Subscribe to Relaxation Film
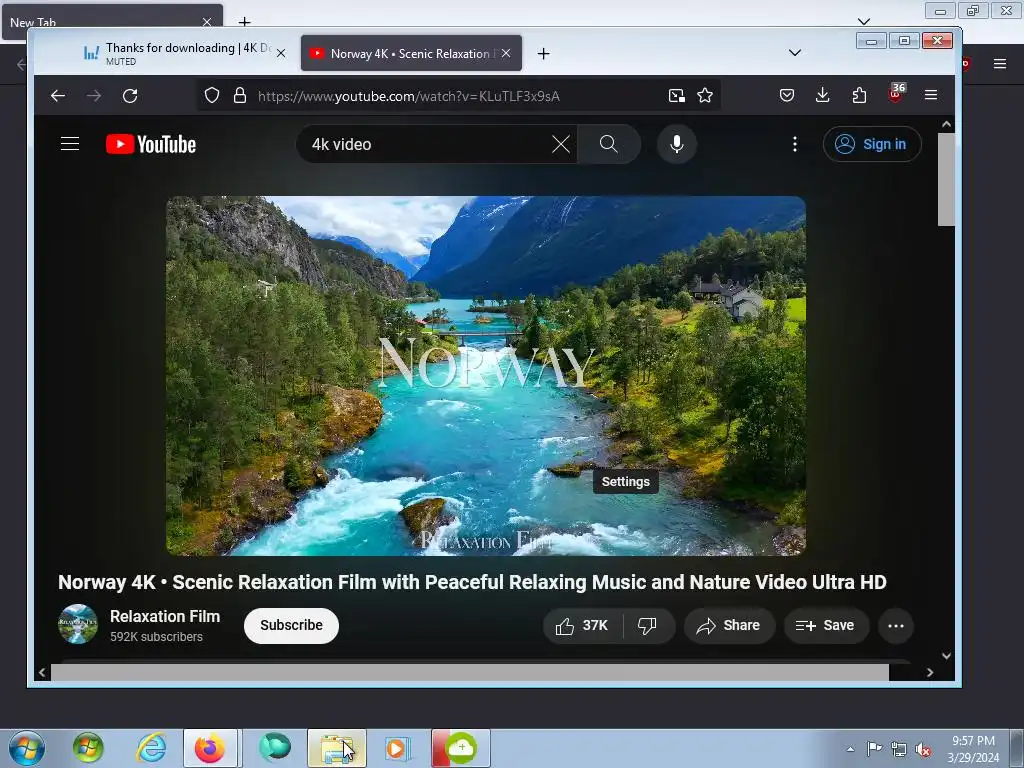 pyautogui.click(x=291, y=626)
